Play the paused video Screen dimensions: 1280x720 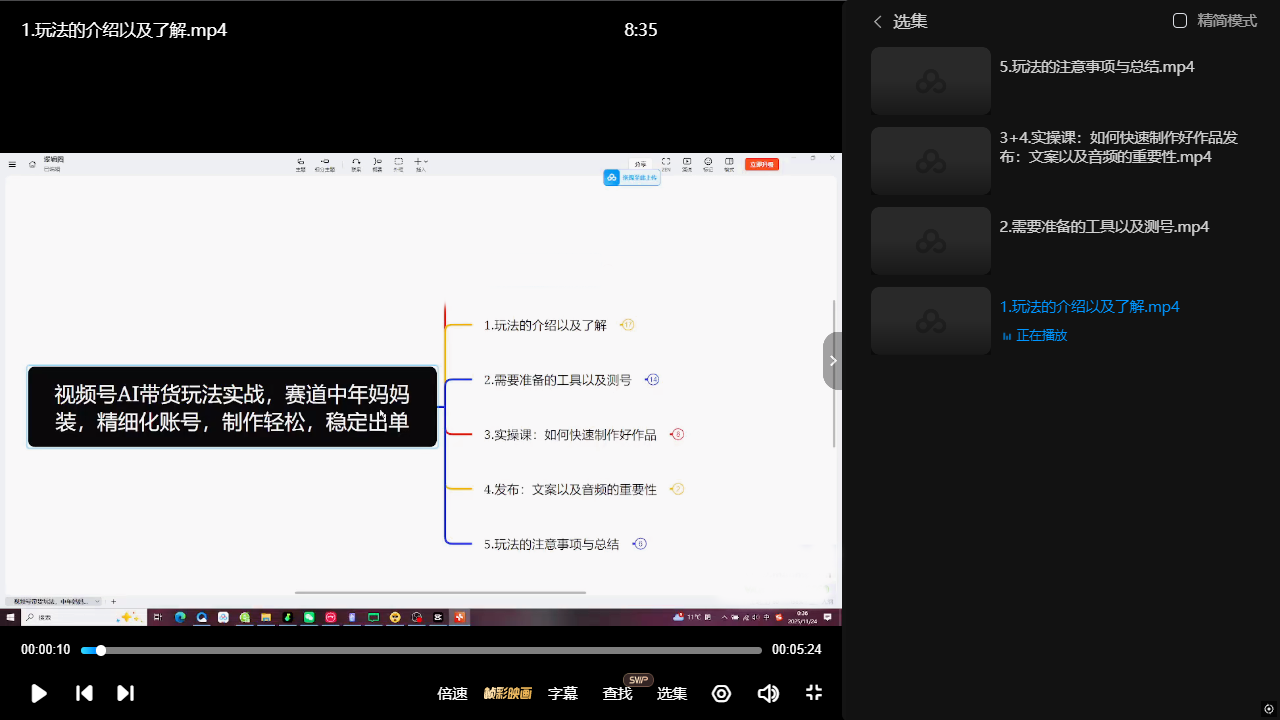click(x=39, y=693)
